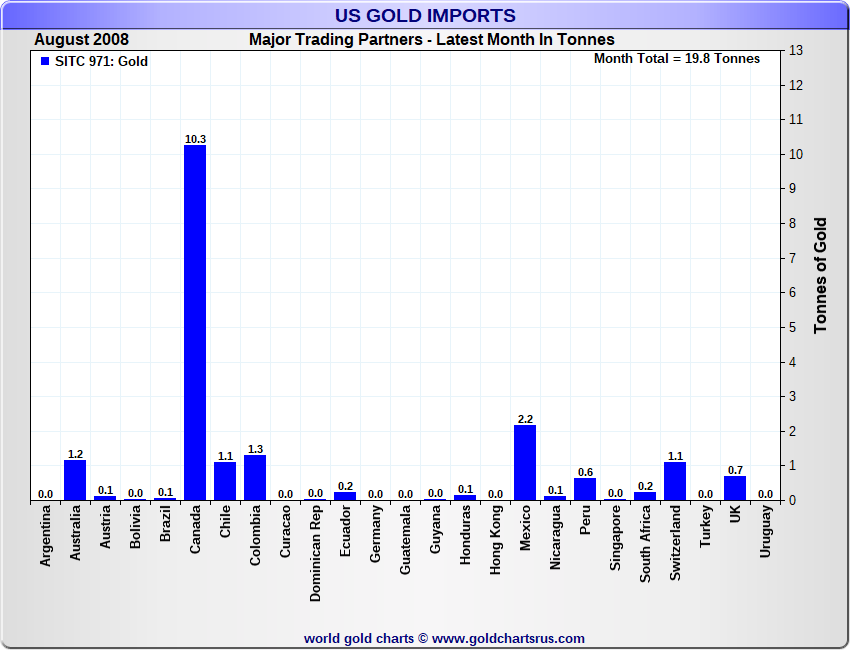This screenshot has width=850, height=650.
Task: Click the Tonnes of Gold axis title
Action: [820, 275]
